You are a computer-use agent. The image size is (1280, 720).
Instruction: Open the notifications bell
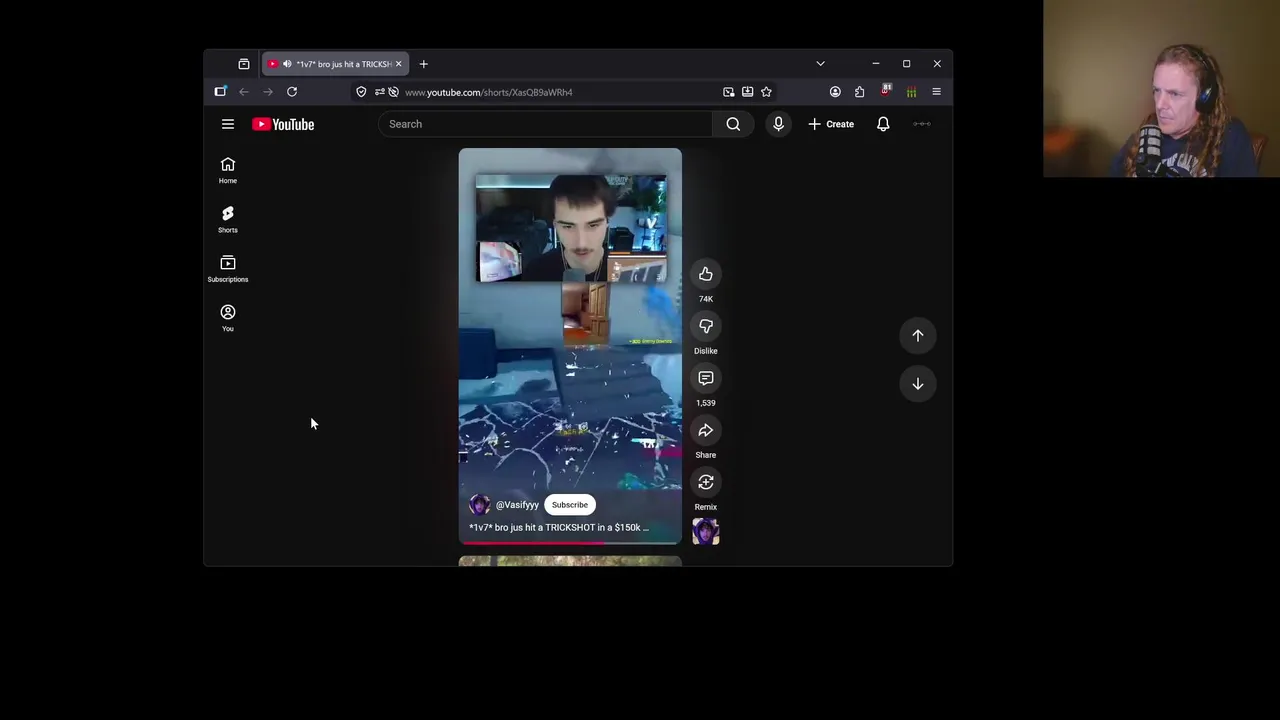(x=883, y=124)
